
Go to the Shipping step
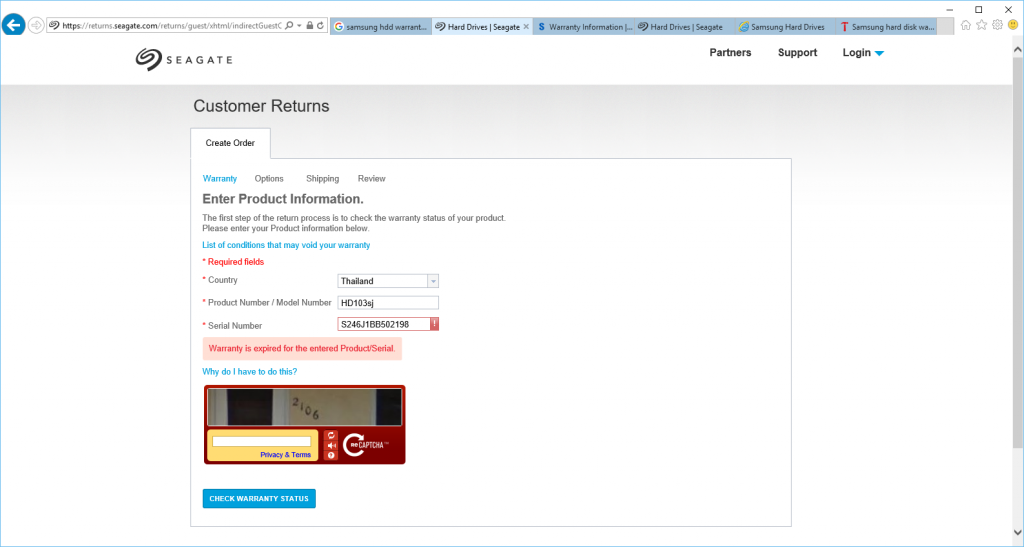click(323, 178)
